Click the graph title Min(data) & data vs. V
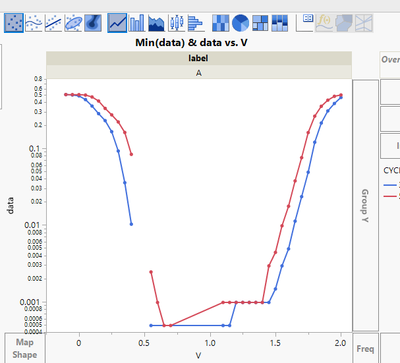Image resolution: width=400 pixels, height=363 pixels. (x=191, y=43)
